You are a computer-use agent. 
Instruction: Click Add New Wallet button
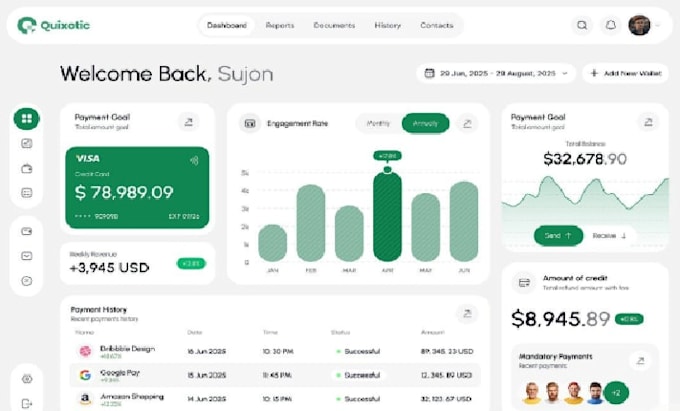coord(625,73)
